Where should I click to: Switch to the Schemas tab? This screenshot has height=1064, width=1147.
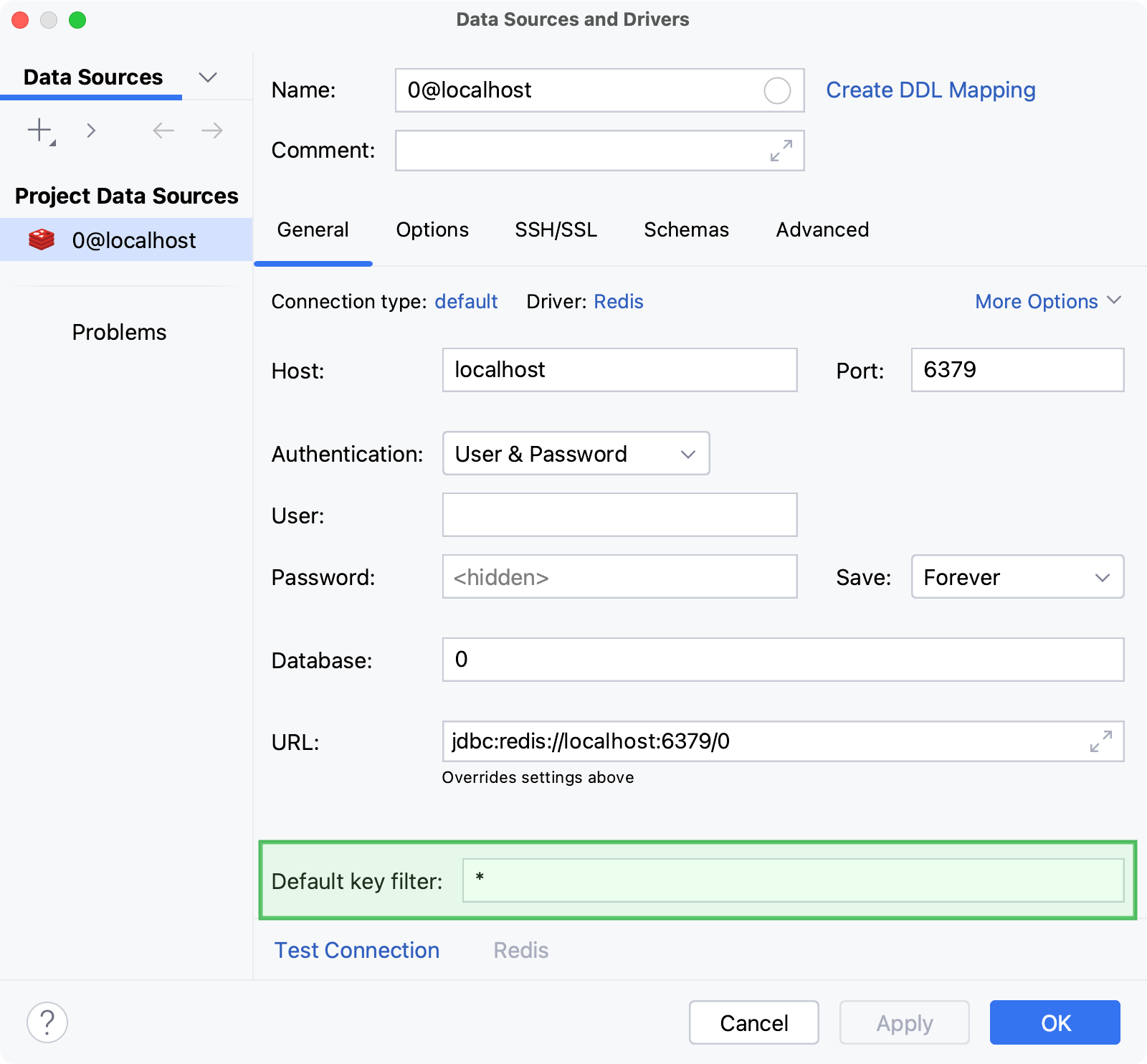[685, 229]
